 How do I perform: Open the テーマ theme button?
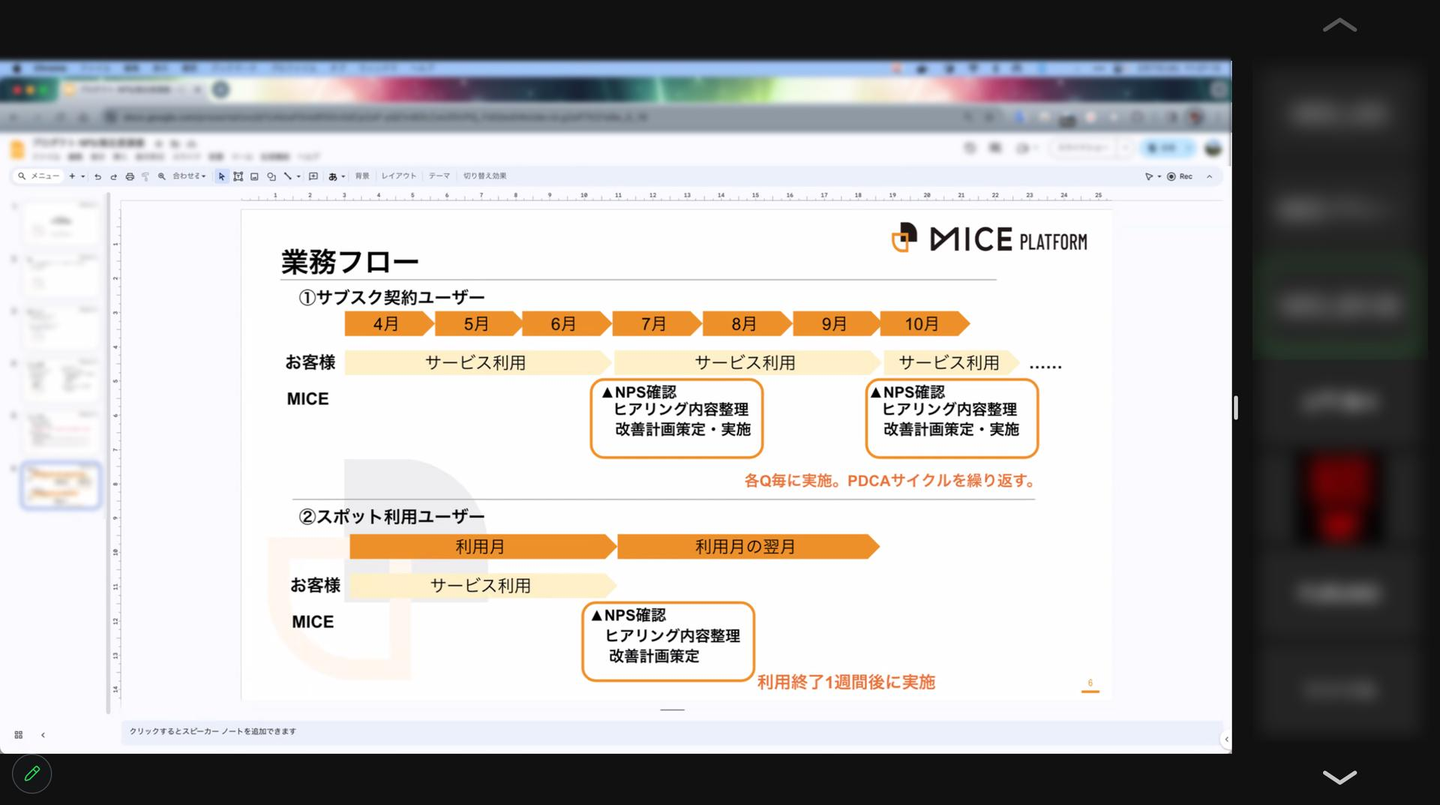click(440, 176)
